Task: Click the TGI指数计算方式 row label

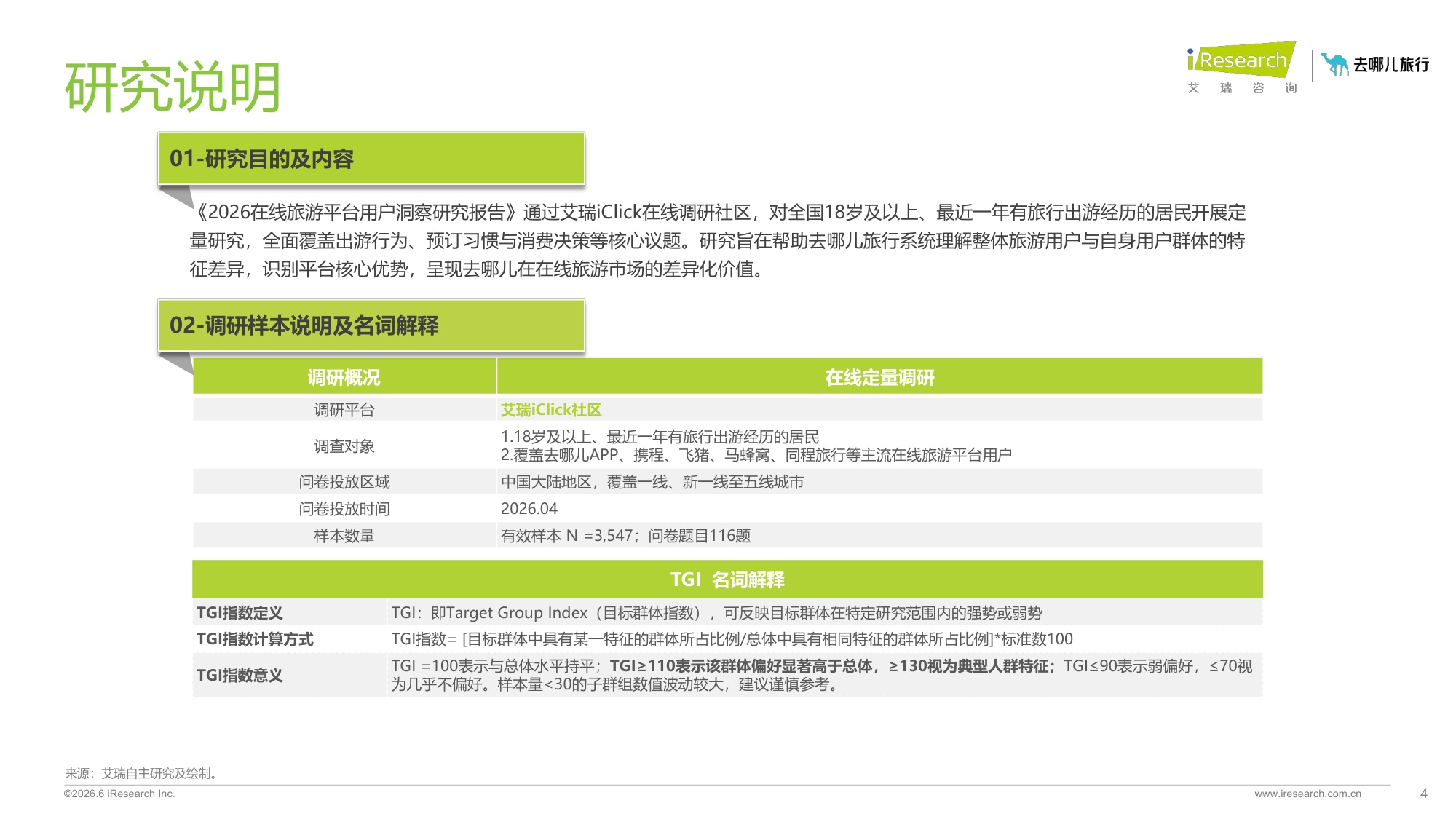Action: tap(255, 639)
